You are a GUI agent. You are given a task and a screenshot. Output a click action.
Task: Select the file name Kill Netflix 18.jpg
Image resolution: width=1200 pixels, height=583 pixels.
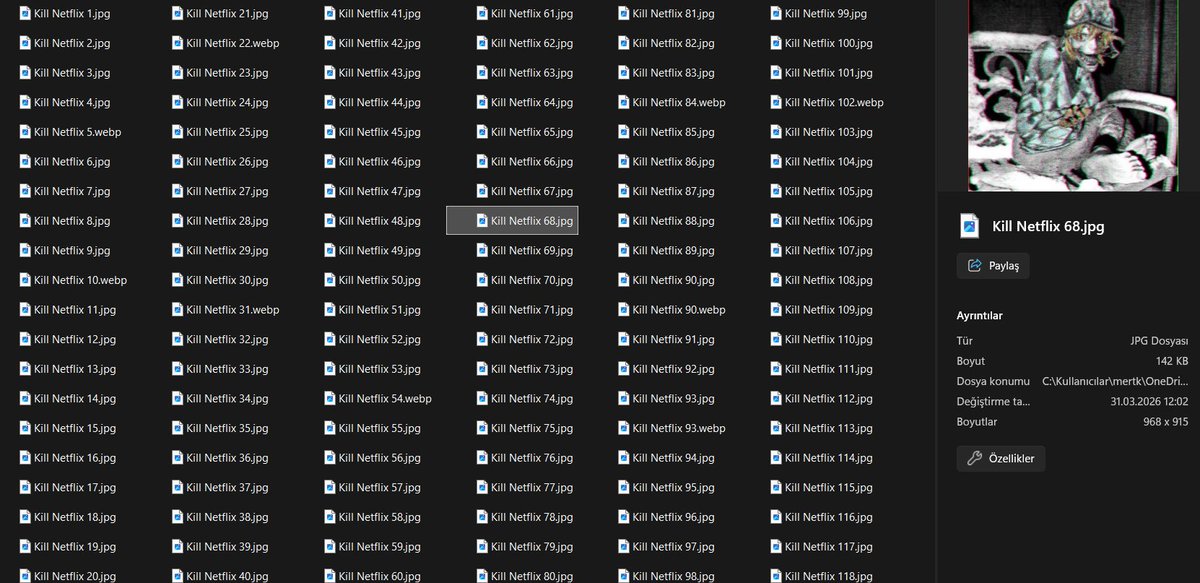(75, 517)
